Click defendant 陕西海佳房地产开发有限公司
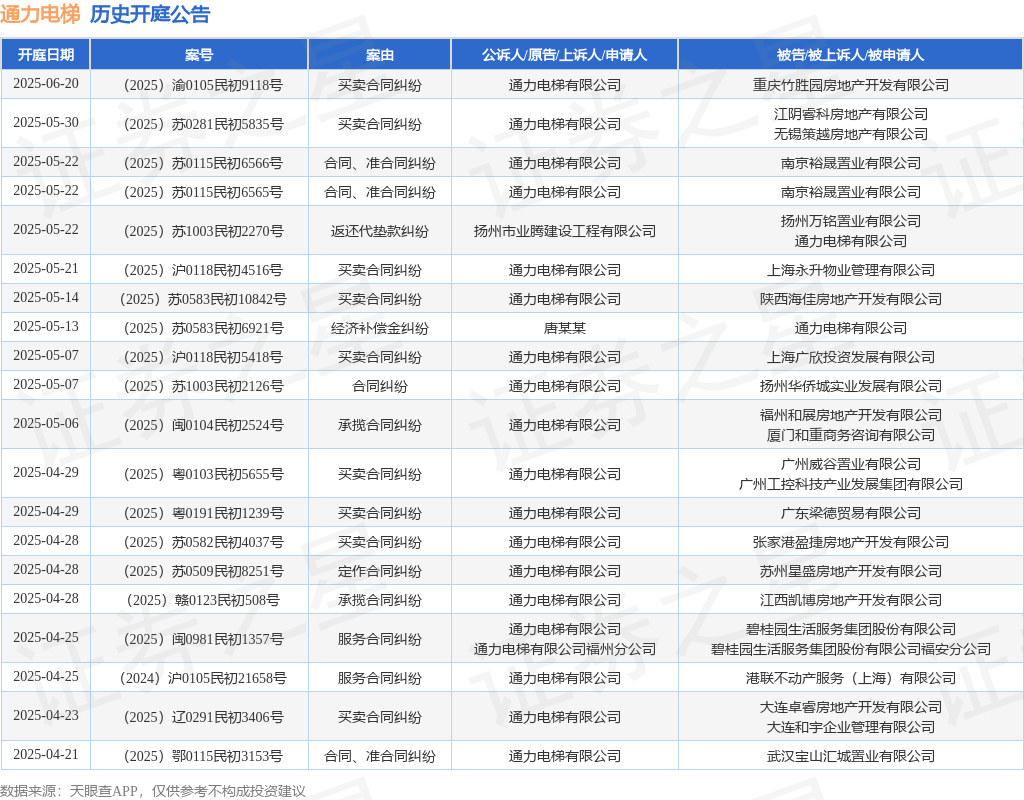The height and width of the screenshot is (800, 1024). click(x=850, y=299)
